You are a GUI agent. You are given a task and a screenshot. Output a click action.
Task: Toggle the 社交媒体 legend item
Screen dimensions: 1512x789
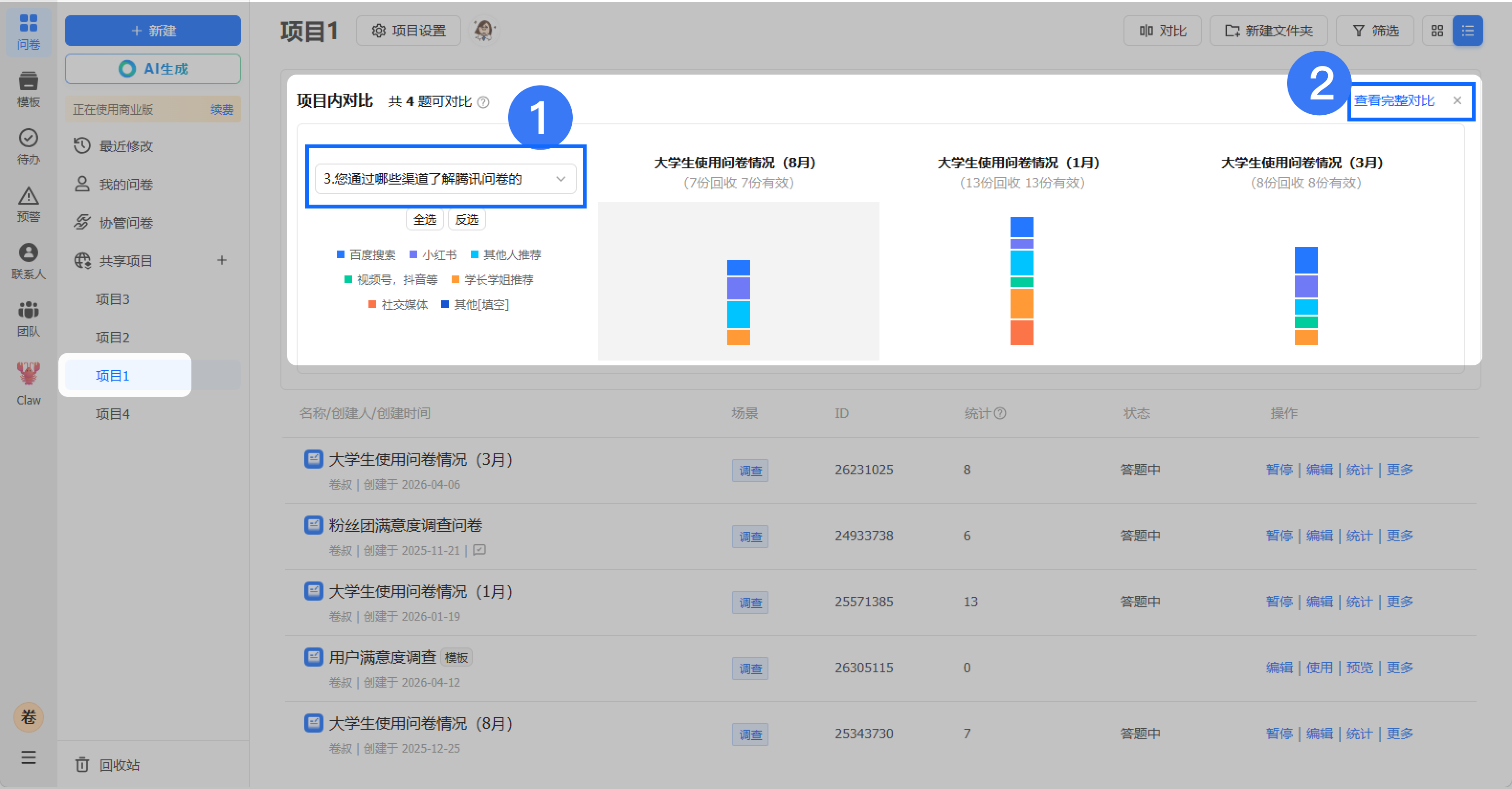coord(398,305)
